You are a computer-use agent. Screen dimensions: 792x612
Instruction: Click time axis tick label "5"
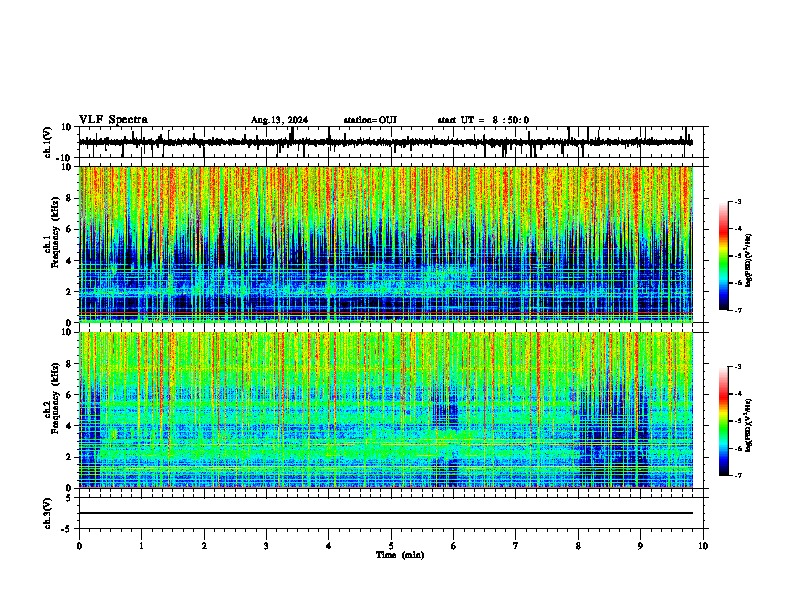click(391, 546)
